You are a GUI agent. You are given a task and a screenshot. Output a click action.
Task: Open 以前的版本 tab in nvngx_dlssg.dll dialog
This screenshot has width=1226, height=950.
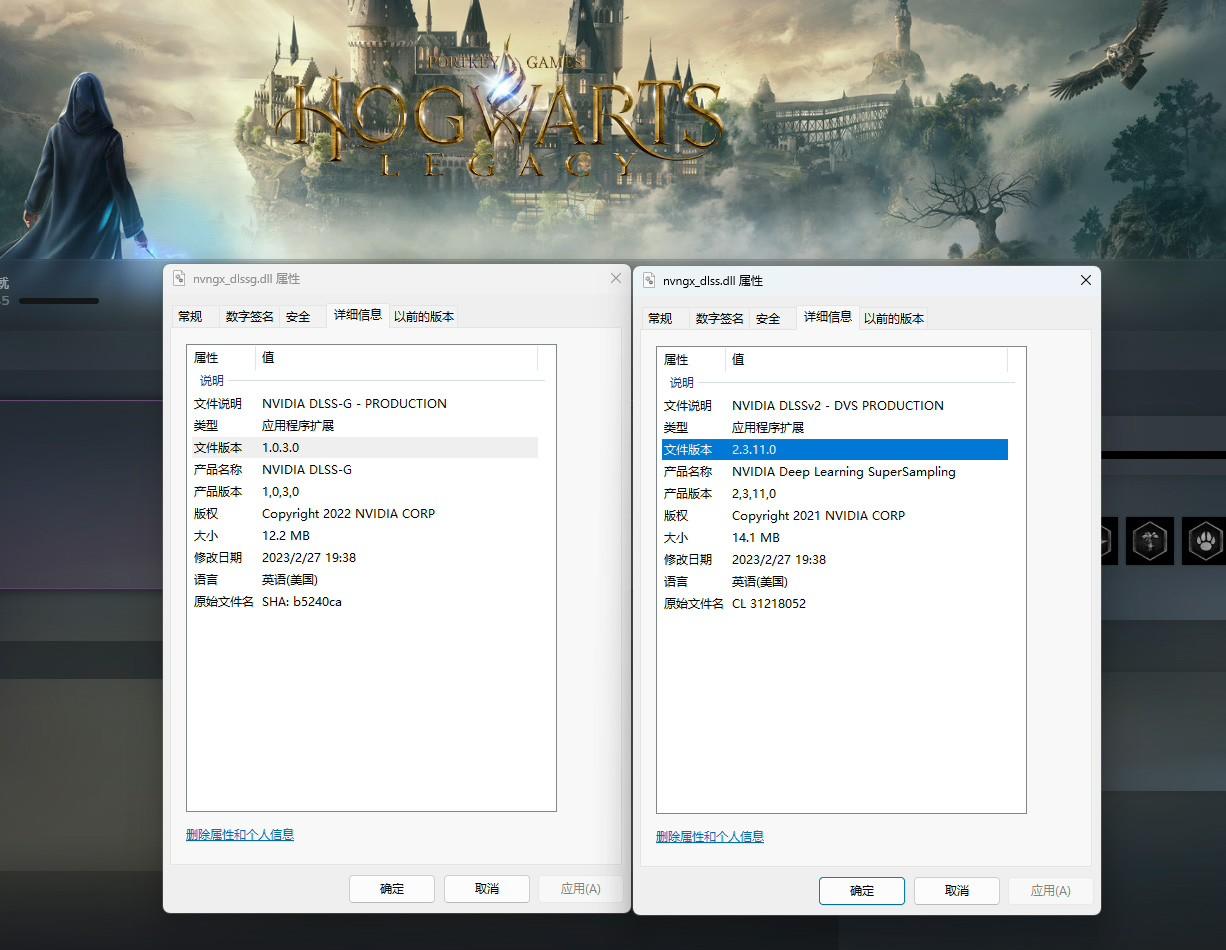[424, 316]
